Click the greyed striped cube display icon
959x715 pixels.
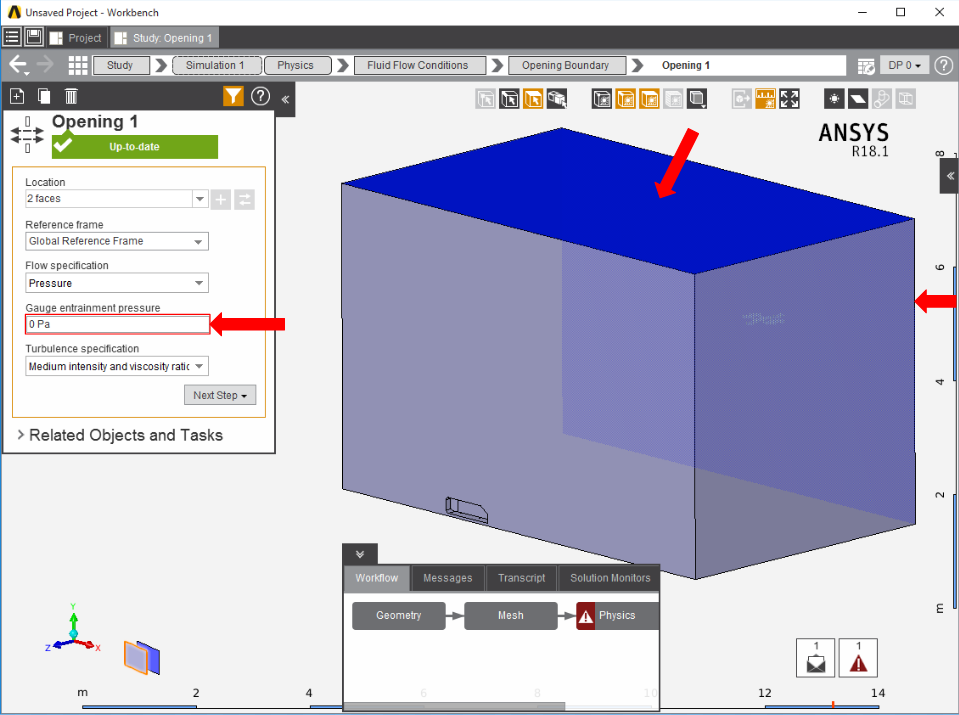tap(673, 98)
